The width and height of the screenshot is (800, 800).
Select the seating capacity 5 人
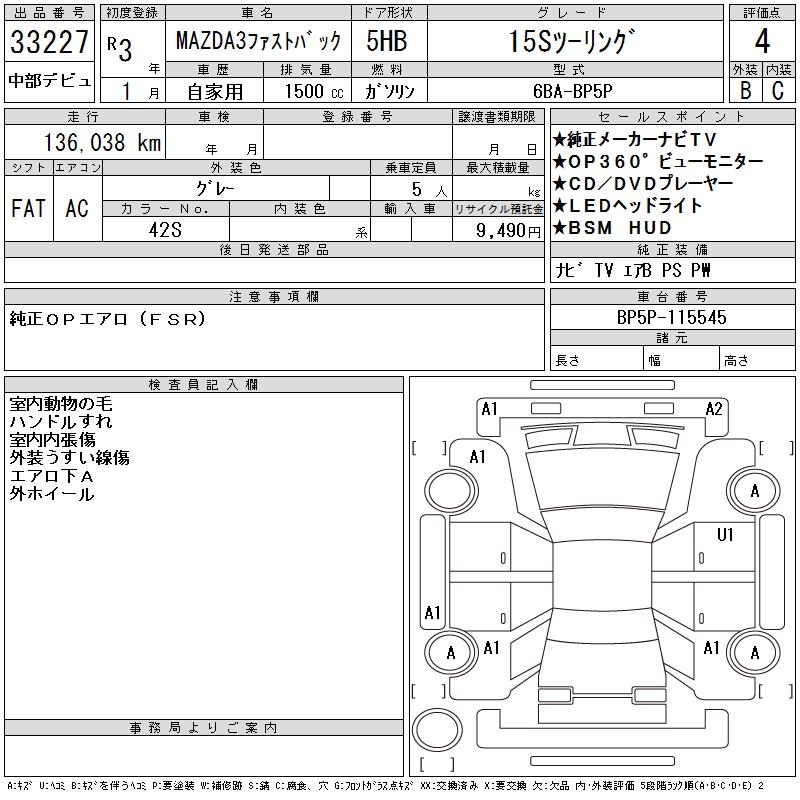click(429, 189)
